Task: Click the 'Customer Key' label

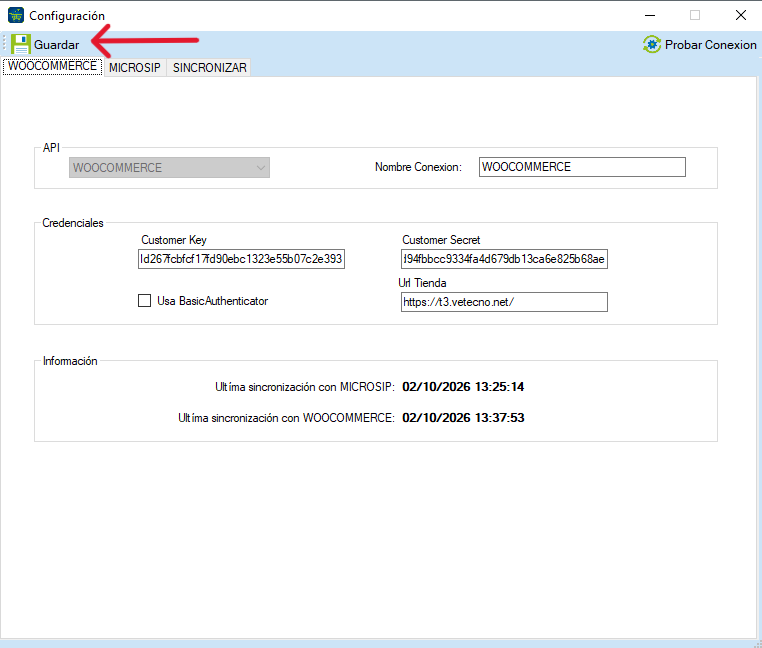Action: coord(174,240)
